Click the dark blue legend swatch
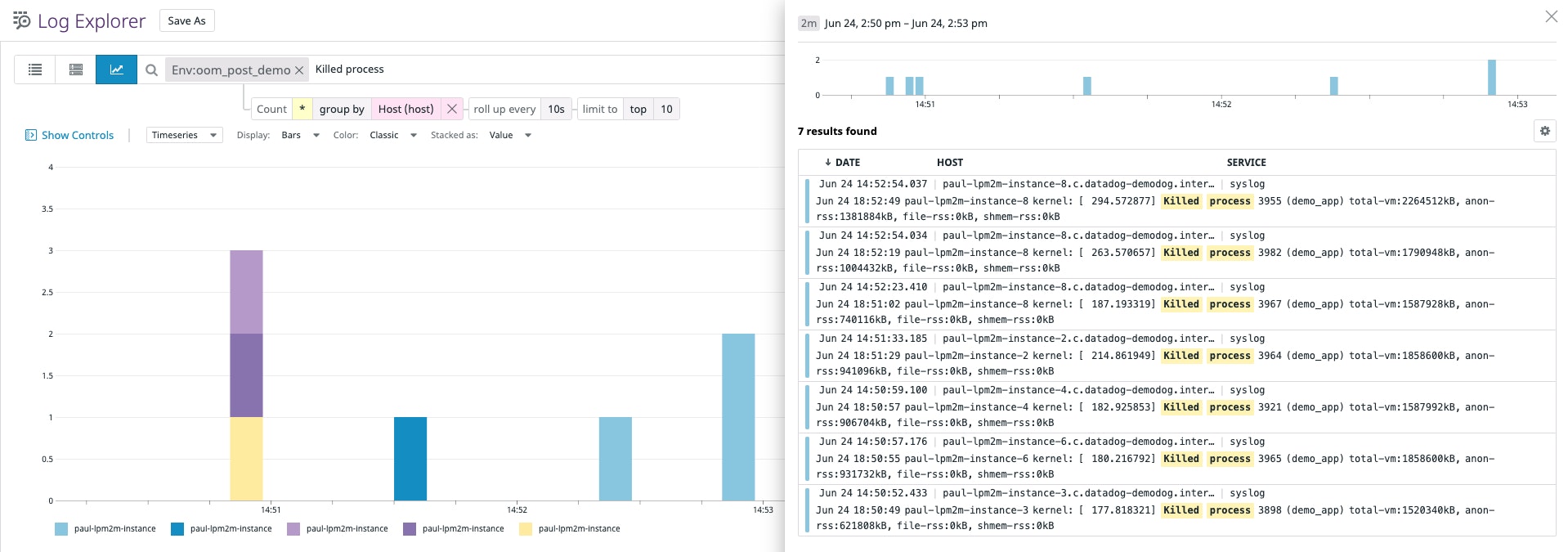The image size is (1568, 552). pyautogui.click(x=177, y=529)
